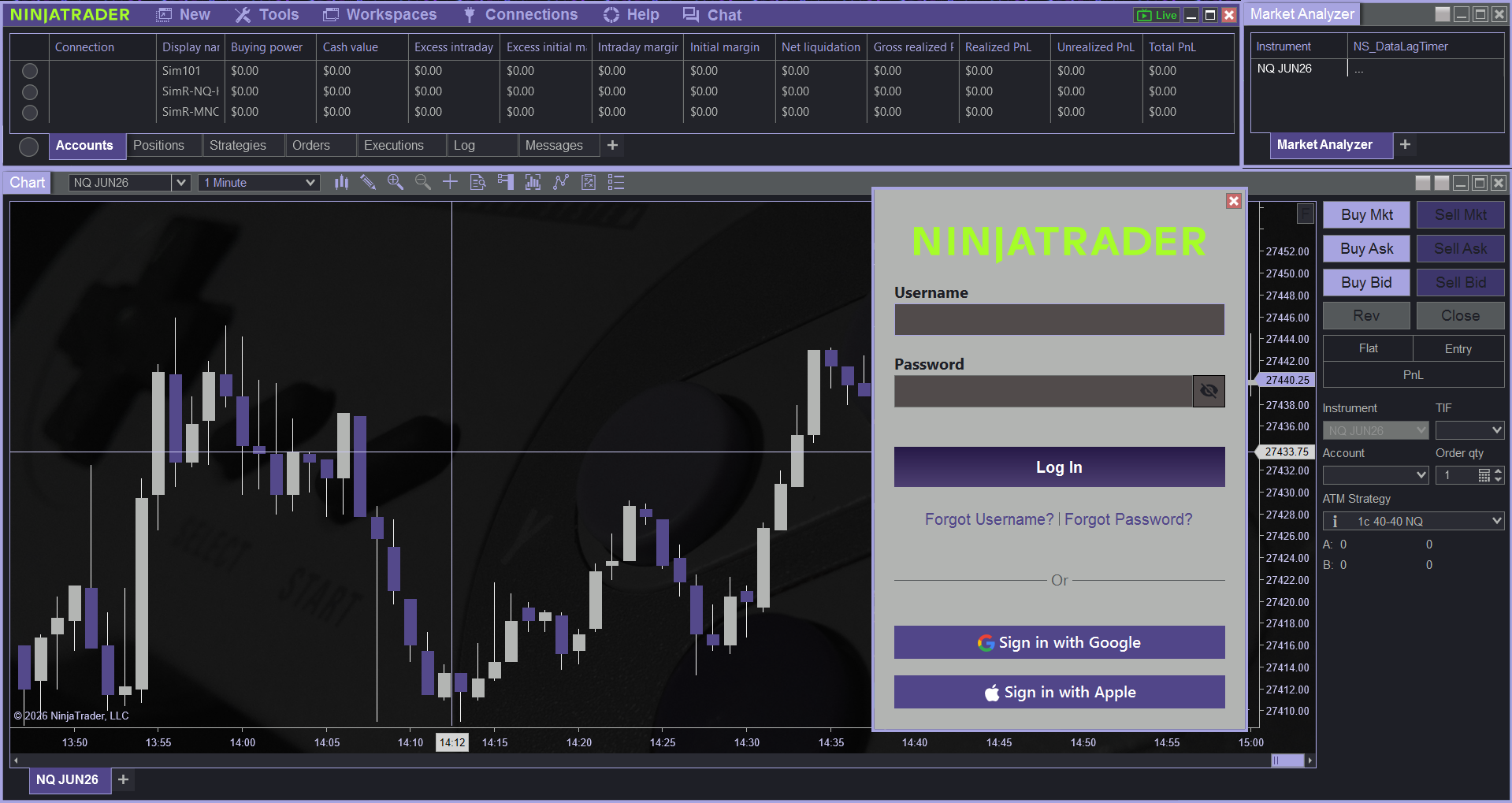Click the Buy Ask button
This screenshot has height=803, width=1512.
1366,249
